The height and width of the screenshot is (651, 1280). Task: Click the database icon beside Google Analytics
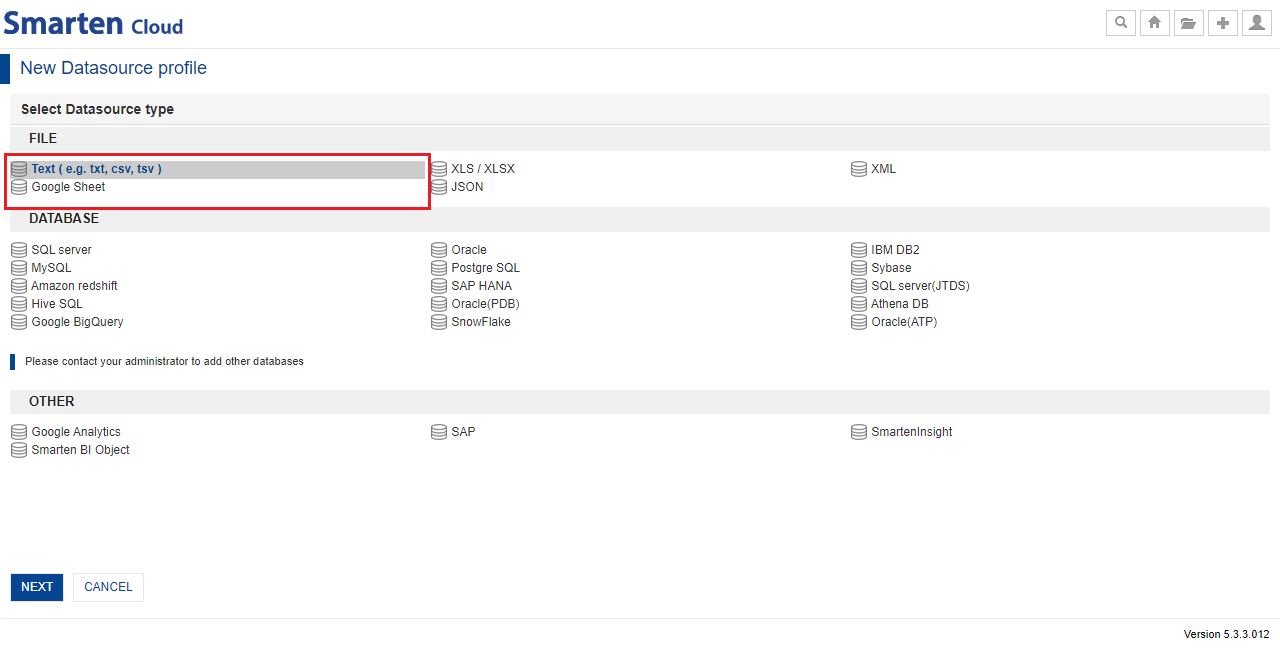pos(19,432)
